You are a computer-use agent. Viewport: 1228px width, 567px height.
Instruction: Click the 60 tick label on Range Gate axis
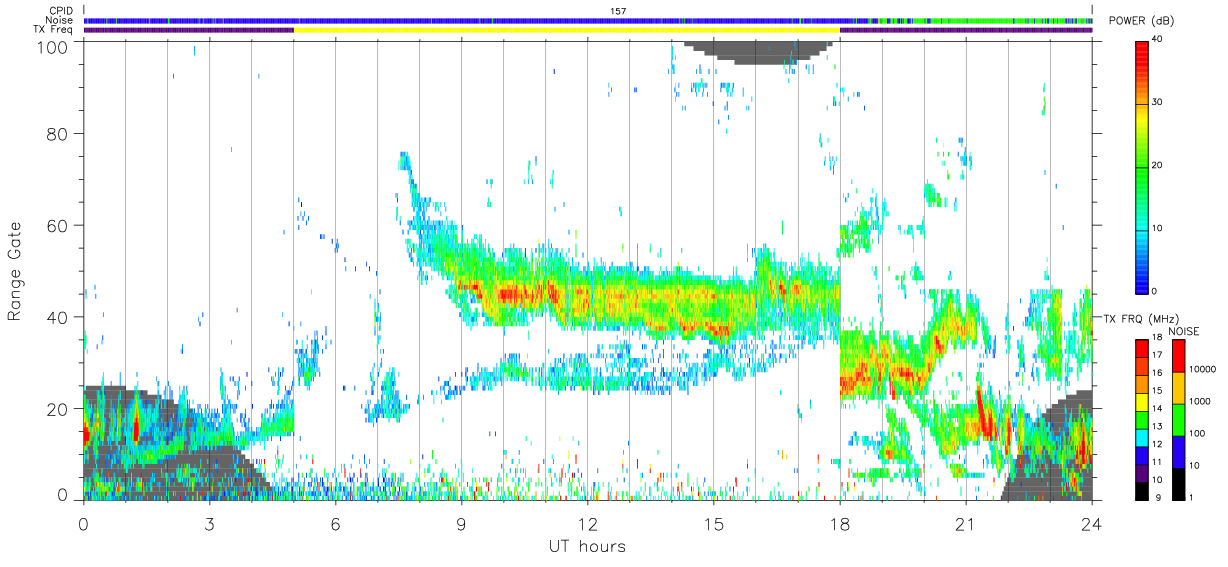[x=58, y=225]
